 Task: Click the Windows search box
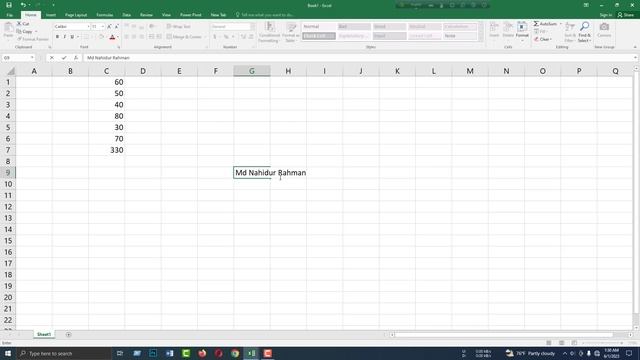coord(64,353)
